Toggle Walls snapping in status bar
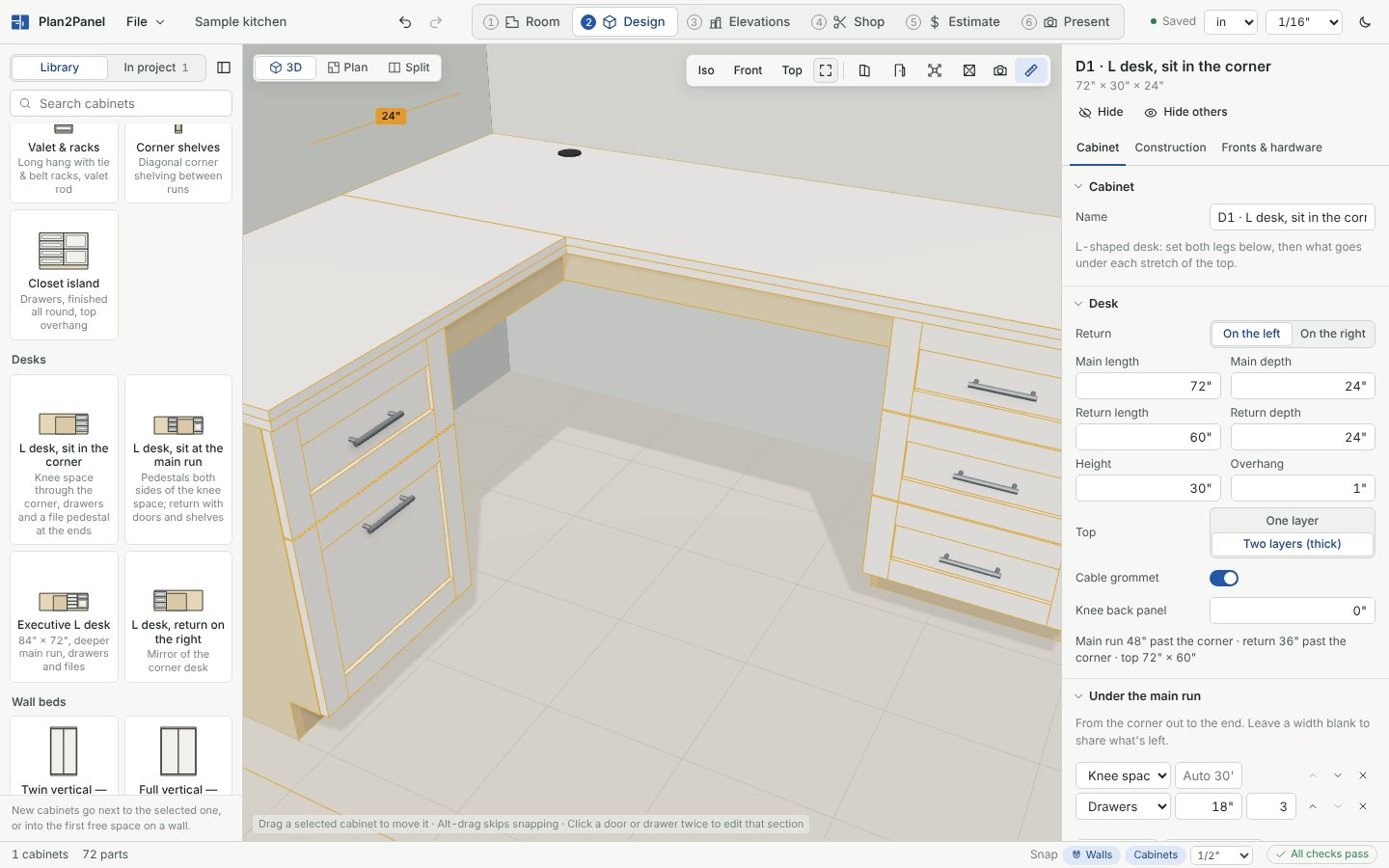Screen dimensions: 1389x868 click(x=1092, y=854)
